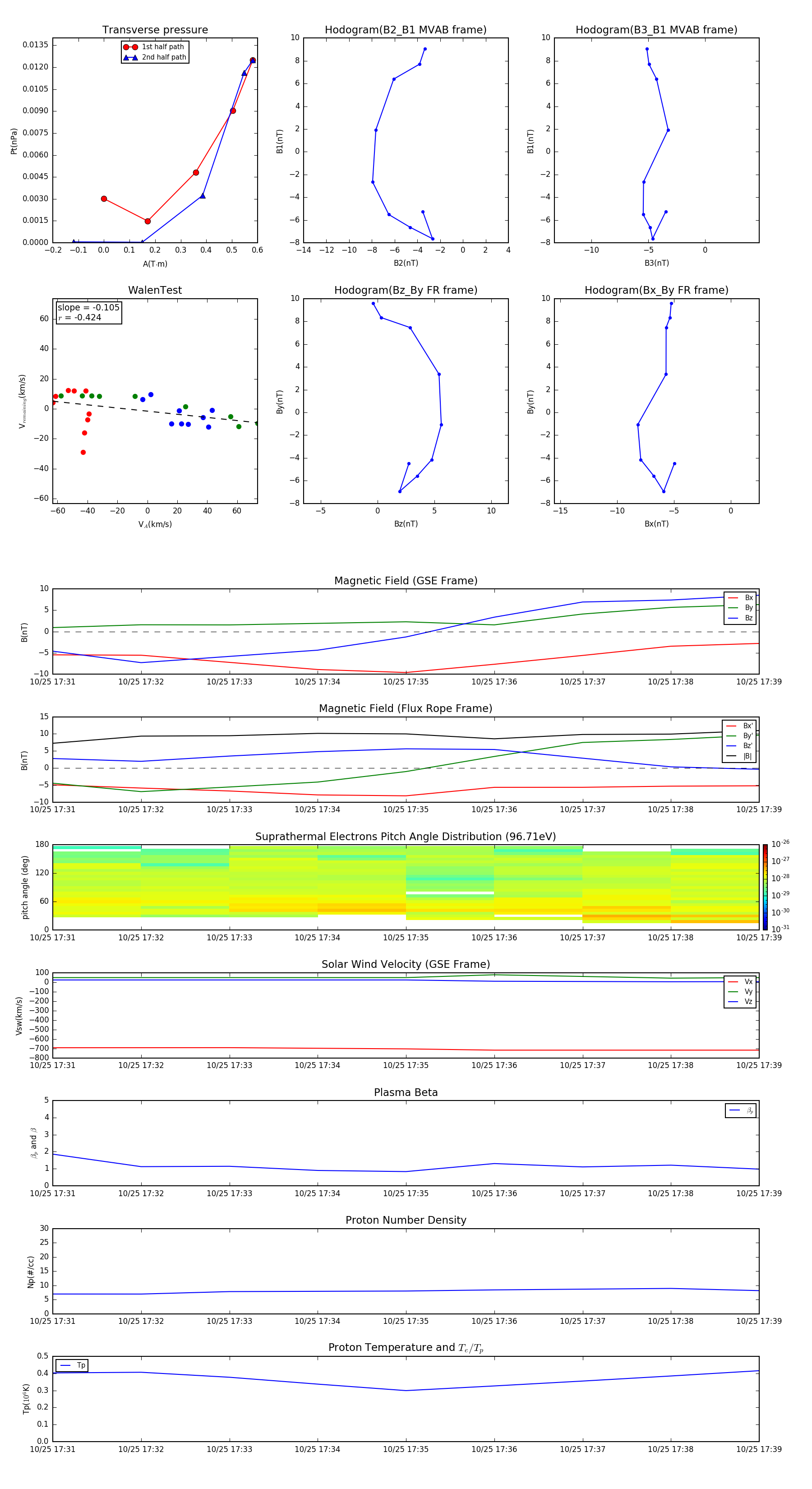Click the 'Hodogram(Bz_By FR frame)' title
Image resolution: width=812 pixels, height=1489 pixels.
click(x=406, y=290)
